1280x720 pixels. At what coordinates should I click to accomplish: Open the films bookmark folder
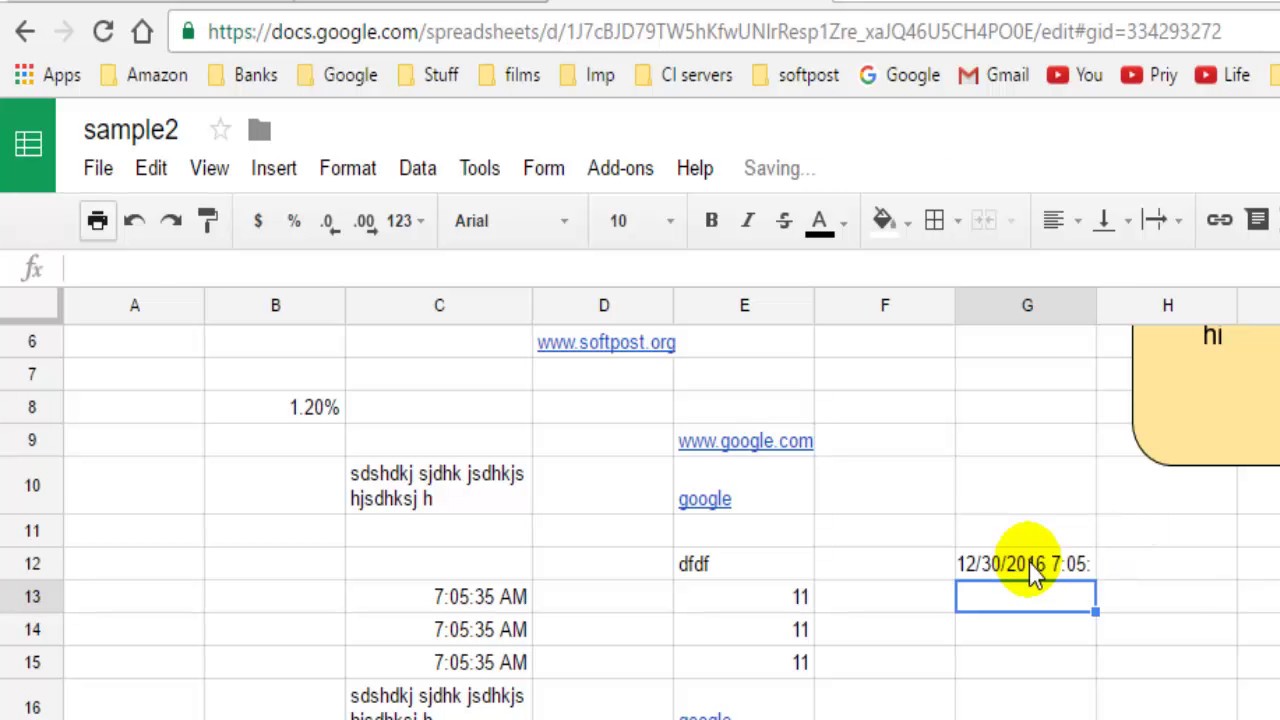[x=509, y=75]
